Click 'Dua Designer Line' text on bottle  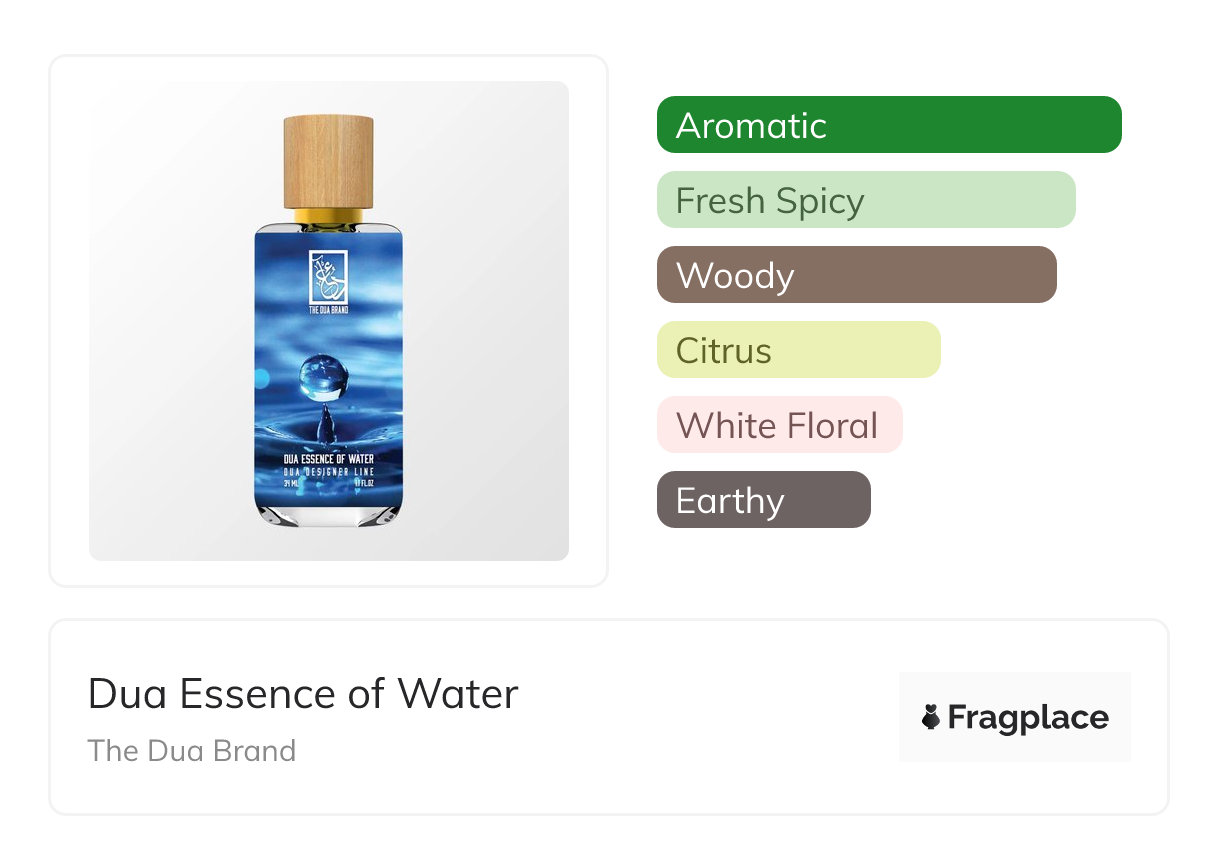click(329, 471)
